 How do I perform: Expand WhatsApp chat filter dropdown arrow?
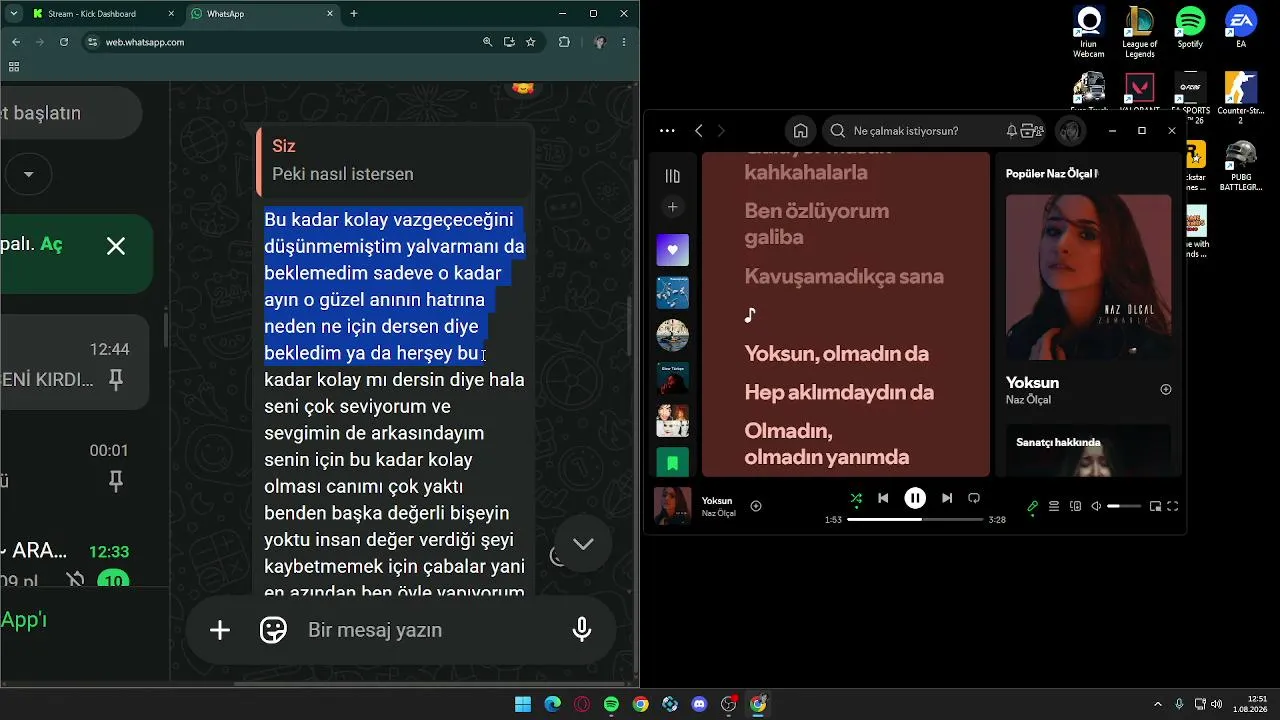tap(29, 175)
